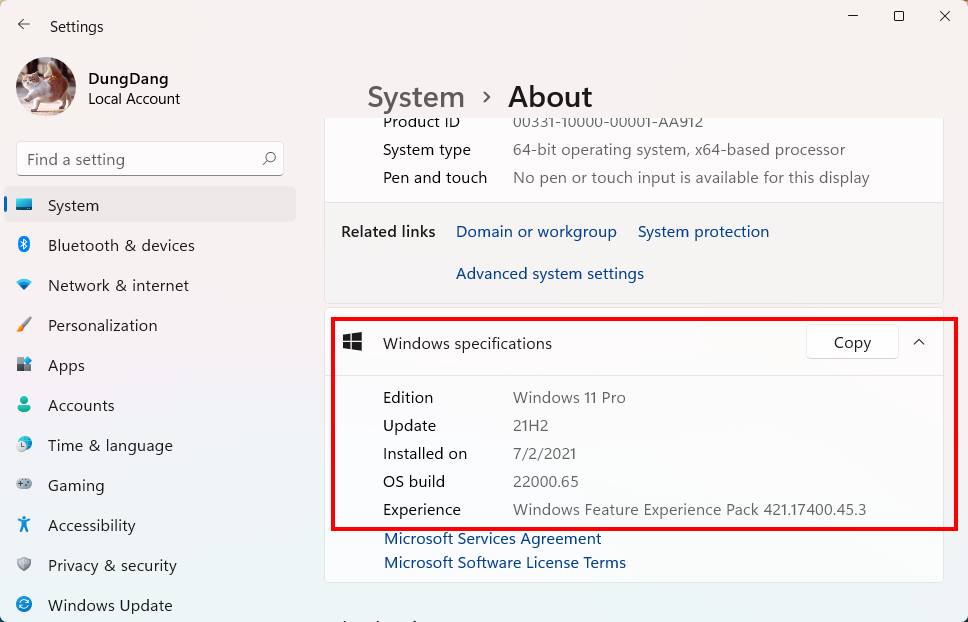The height and width of the screenshot is (622, 968).
Task: Go to Network & internet label
Action: click(x=119, y=286)
